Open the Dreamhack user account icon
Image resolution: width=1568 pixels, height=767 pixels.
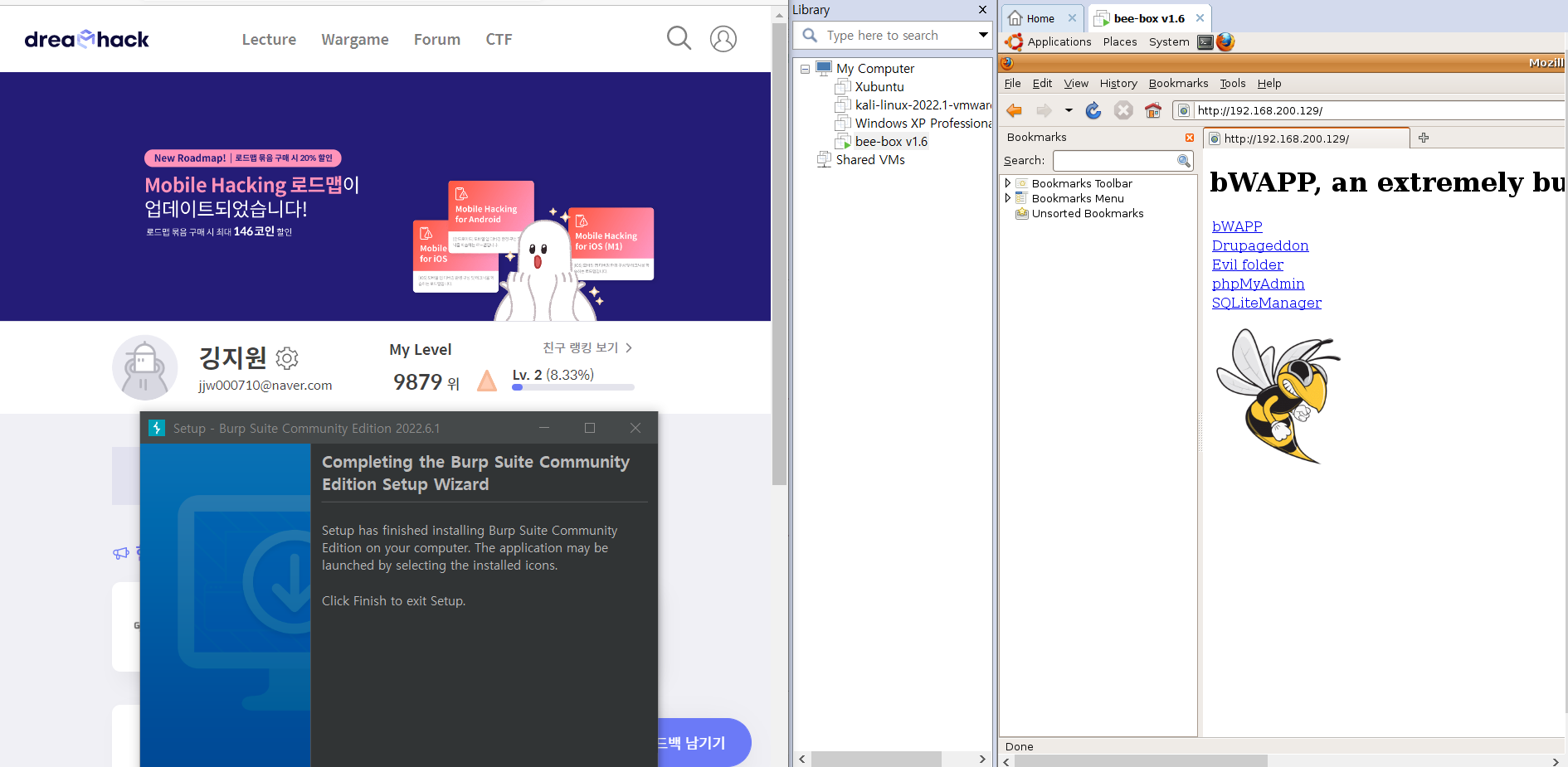723,38
